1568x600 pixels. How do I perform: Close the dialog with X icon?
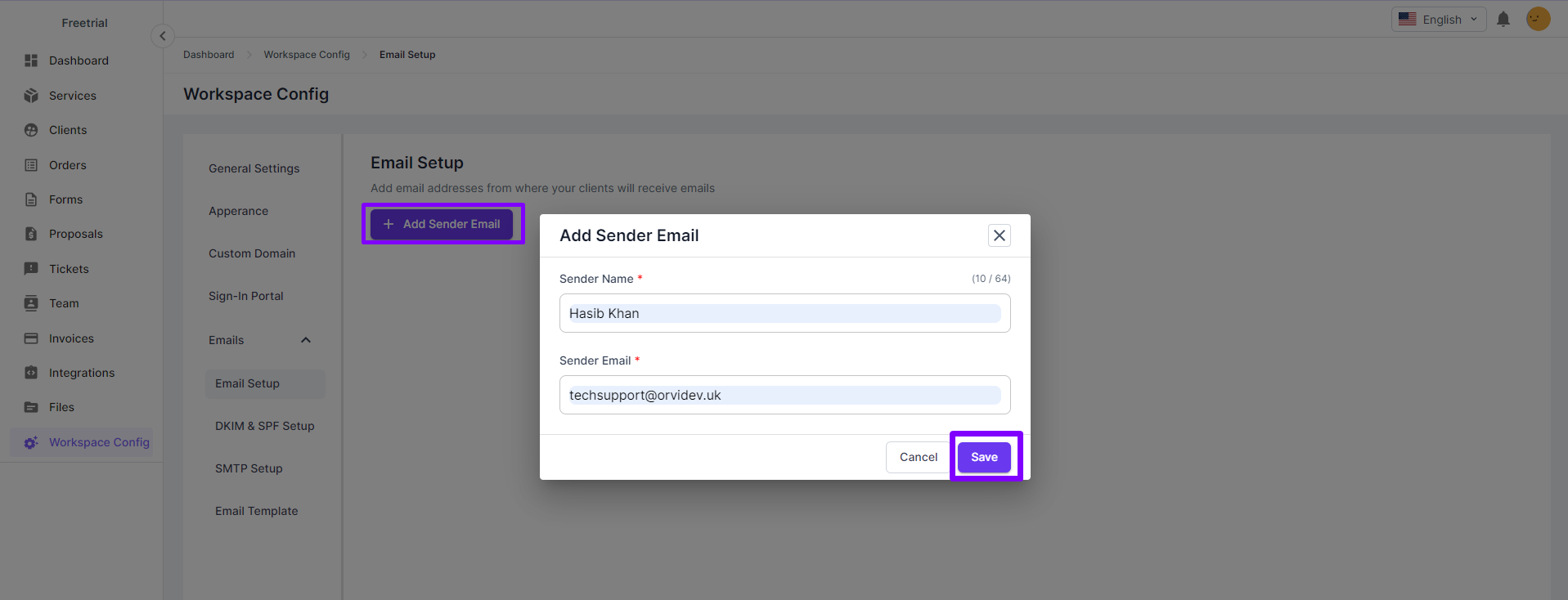point(999,235)
